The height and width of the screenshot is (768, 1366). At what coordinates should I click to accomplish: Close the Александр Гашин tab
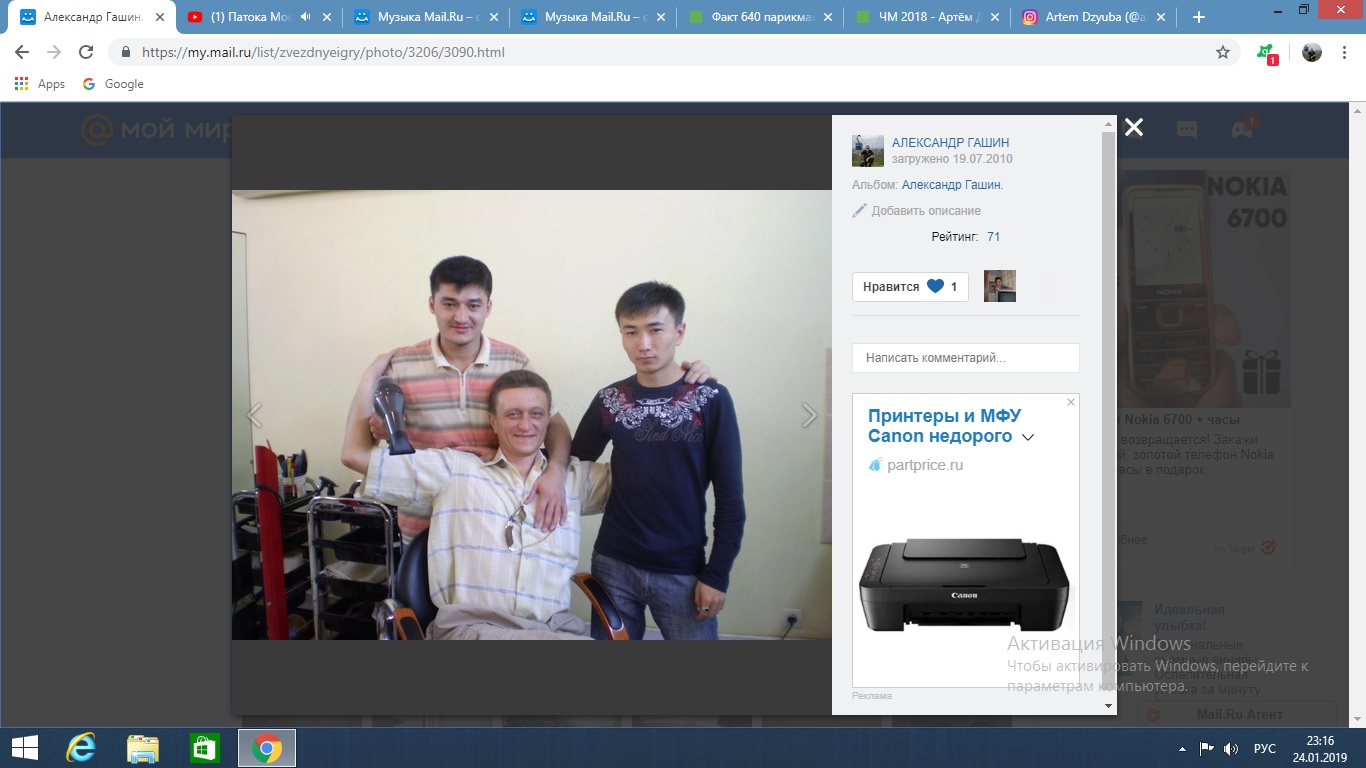click(160, 17)
